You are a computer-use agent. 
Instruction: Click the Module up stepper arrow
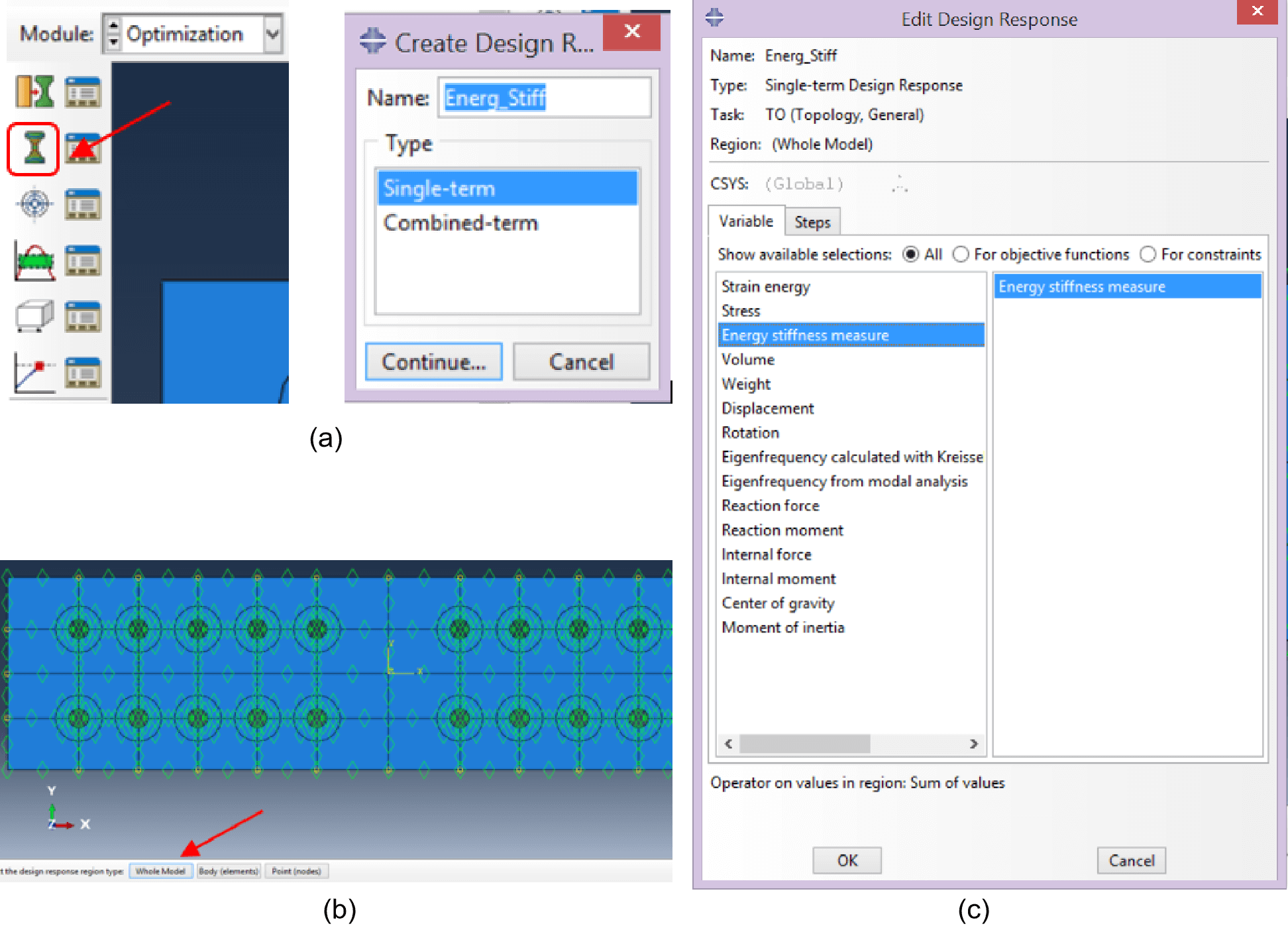[x=114, y=27]
